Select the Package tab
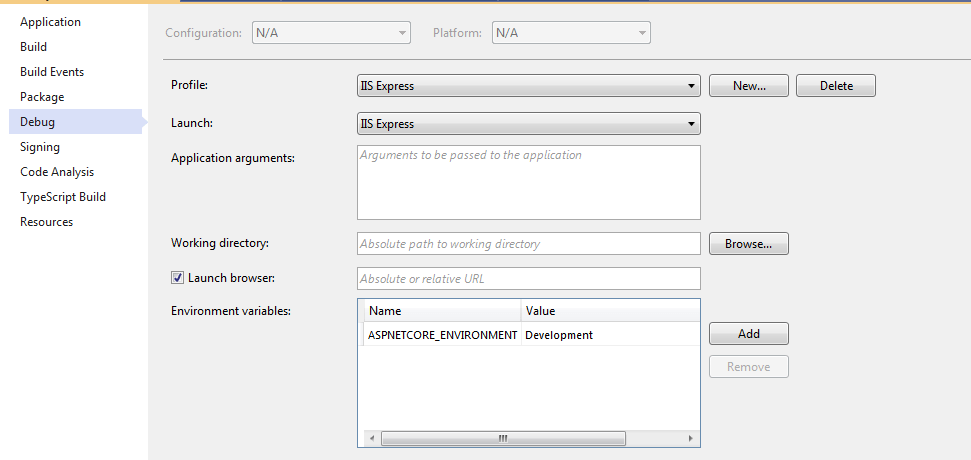This screenshot has width=971, height=460. tap(42, 97)
